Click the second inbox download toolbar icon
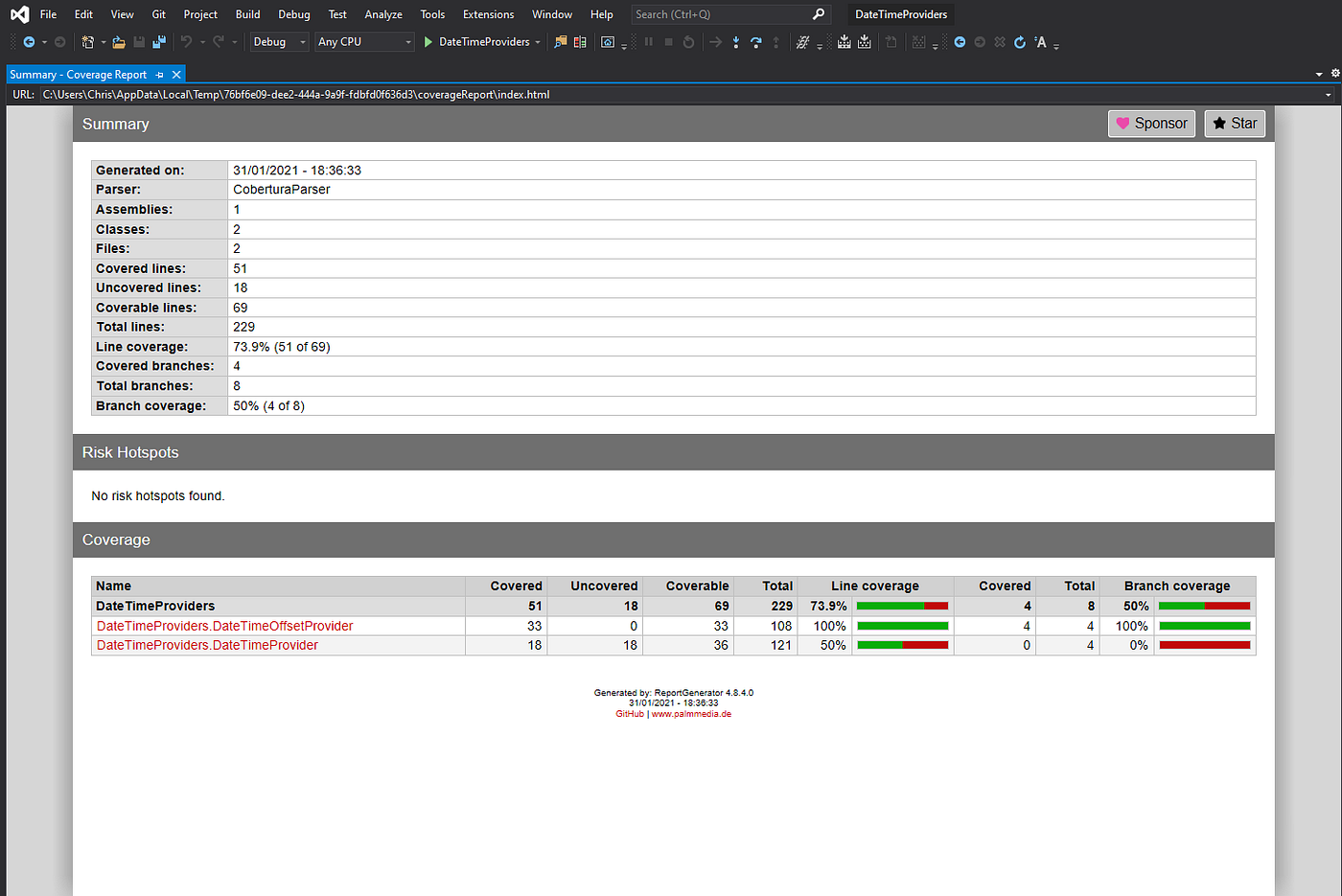The image size is (1342, 896). tap(864, 42)
